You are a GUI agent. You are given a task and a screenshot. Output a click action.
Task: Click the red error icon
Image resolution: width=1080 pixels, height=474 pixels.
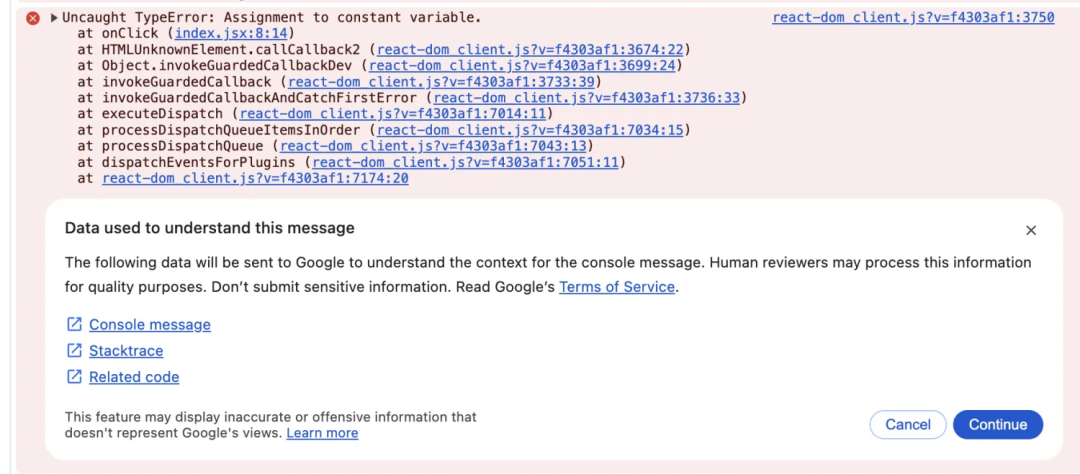(x=33, y=18)
